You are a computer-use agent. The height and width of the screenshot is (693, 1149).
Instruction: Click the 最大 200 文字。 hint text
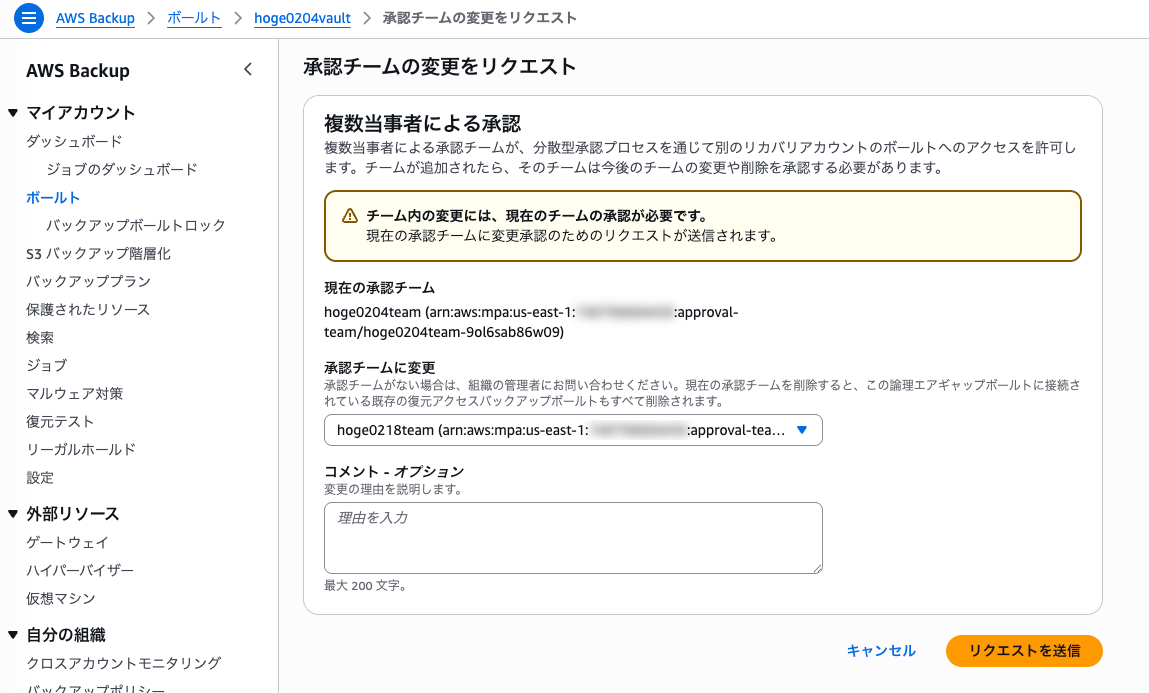366,586
